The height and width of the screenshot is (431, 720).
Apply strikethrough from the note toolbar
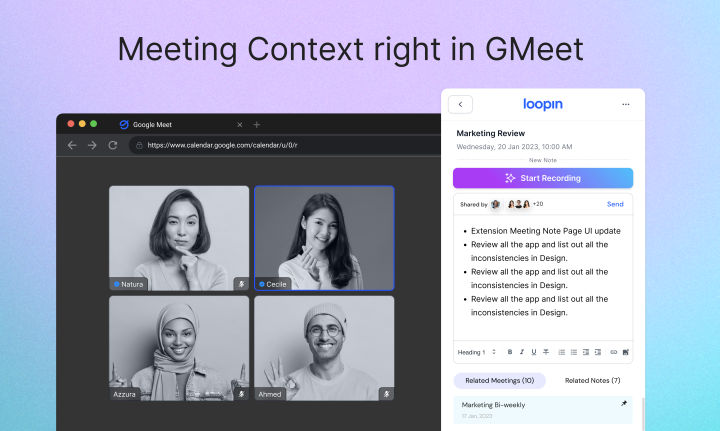click(546, 352)
